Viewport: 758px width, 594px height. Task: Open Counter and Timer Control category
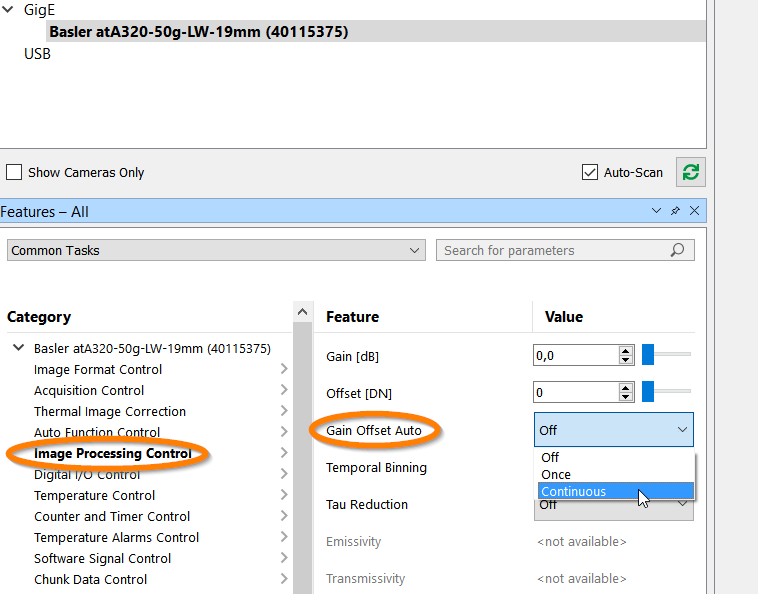click(112, 516)
